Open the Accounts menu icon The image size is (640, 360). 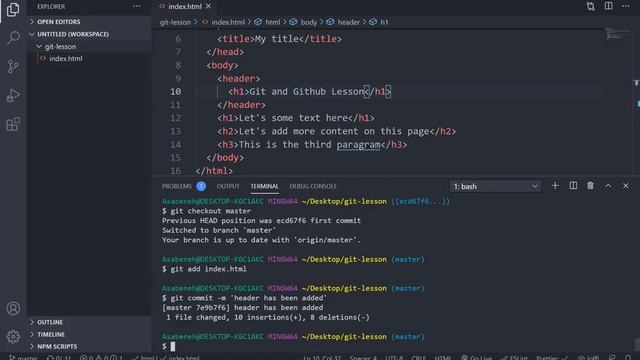tap(13, 308)
